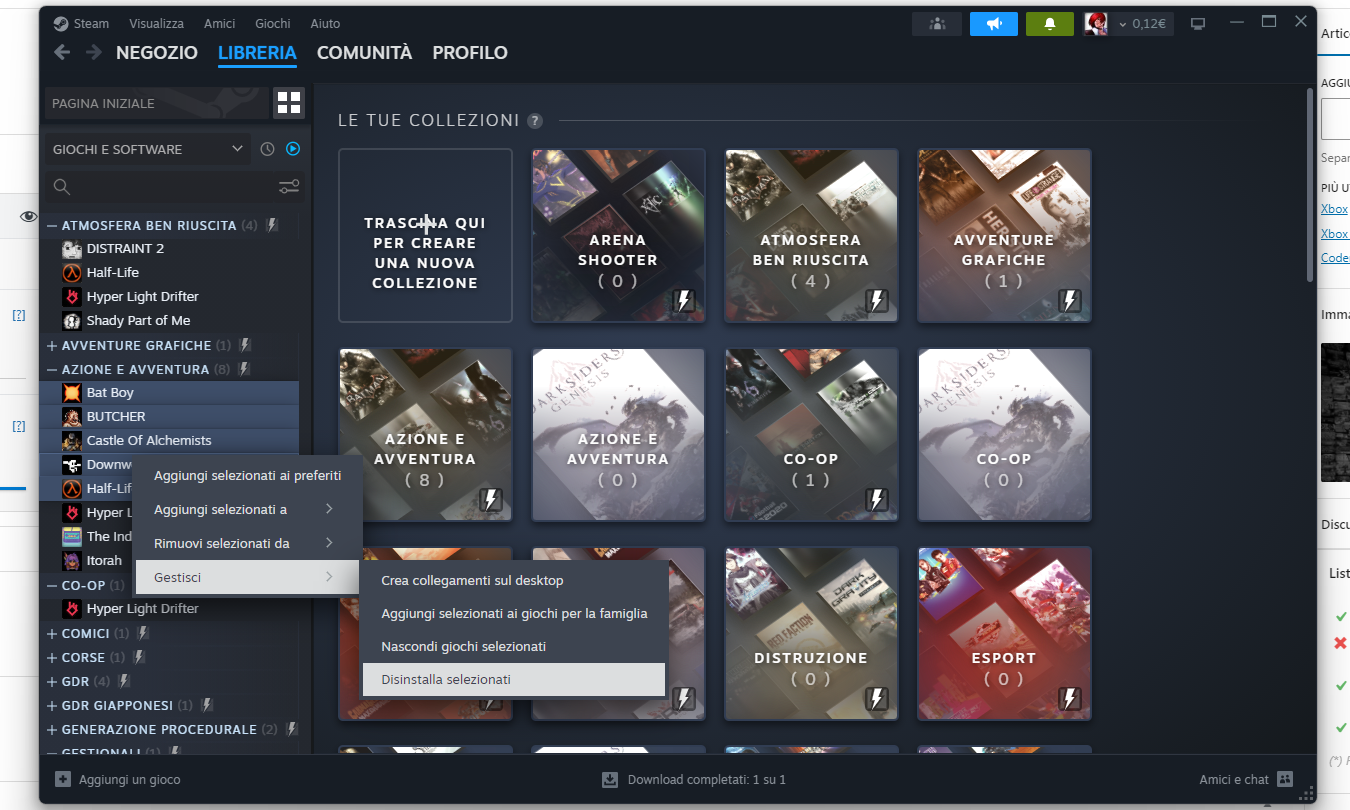Click the collections vertical scrollbar

(x=1310, y=185)
